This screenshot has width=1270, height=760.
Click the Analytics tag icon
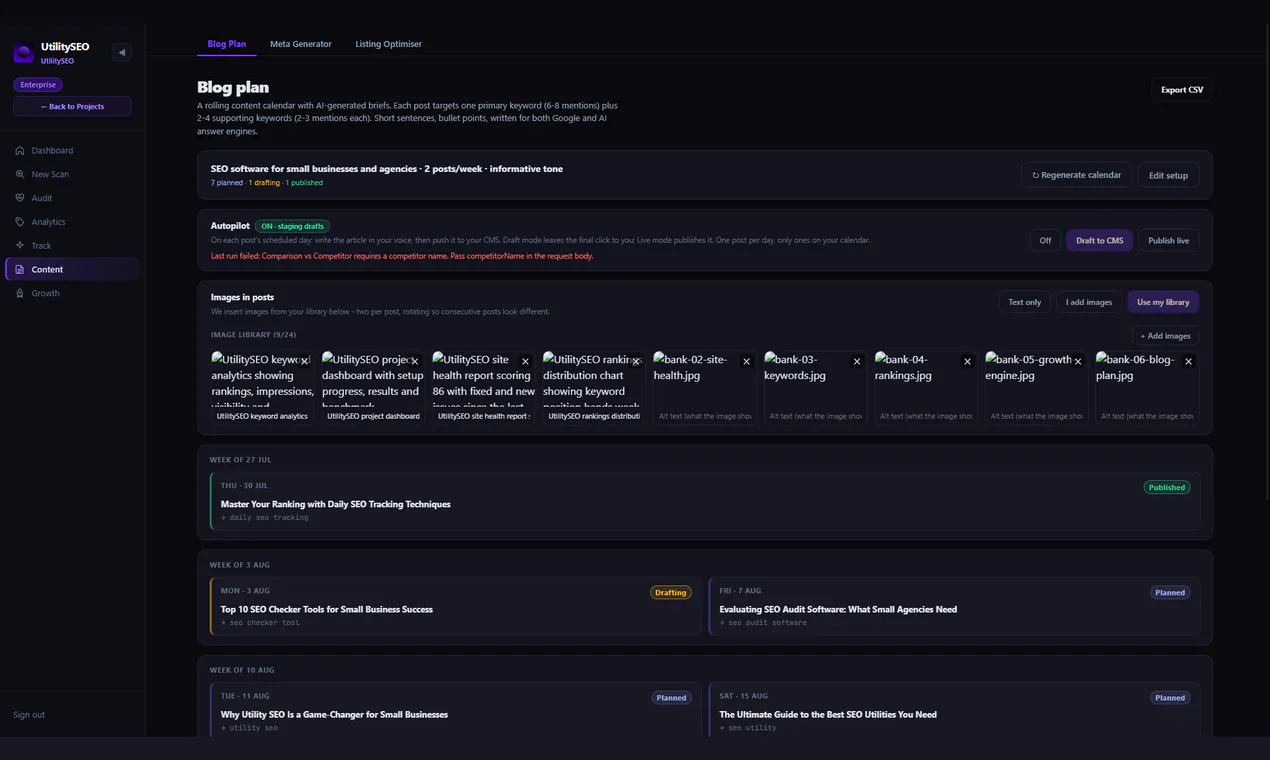(x=20, y=222)
